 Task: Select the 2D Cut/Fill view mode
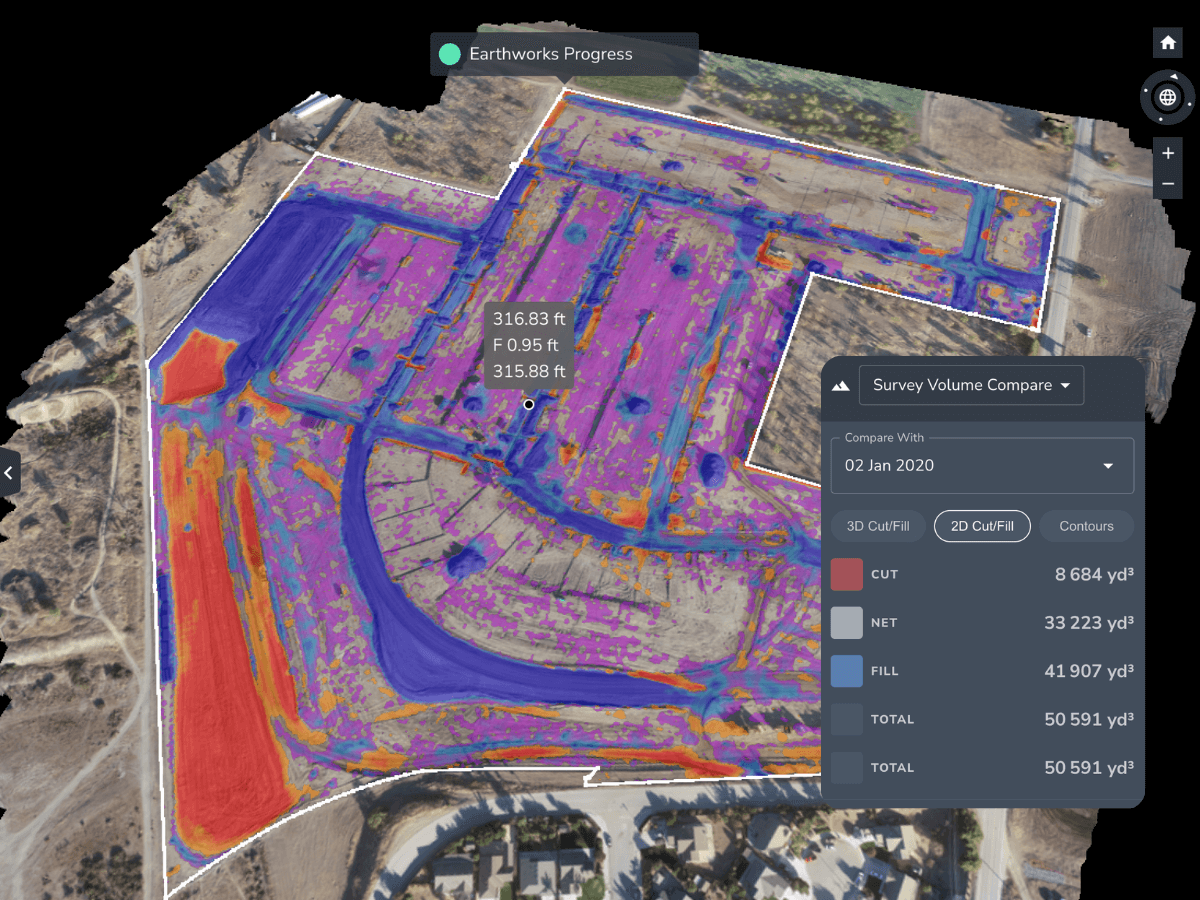click(x=981, y=526)
